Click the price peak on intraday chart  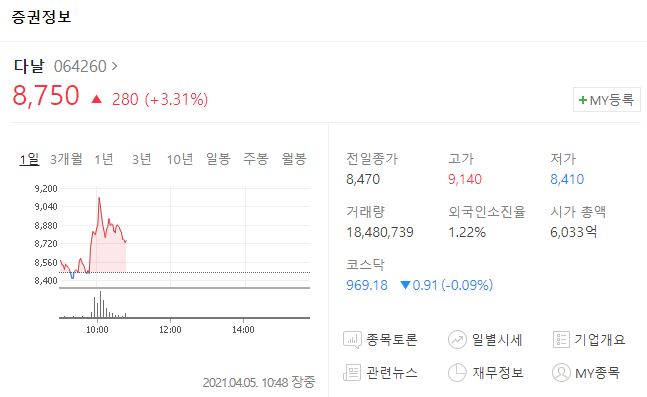click(x=99, y=198)
